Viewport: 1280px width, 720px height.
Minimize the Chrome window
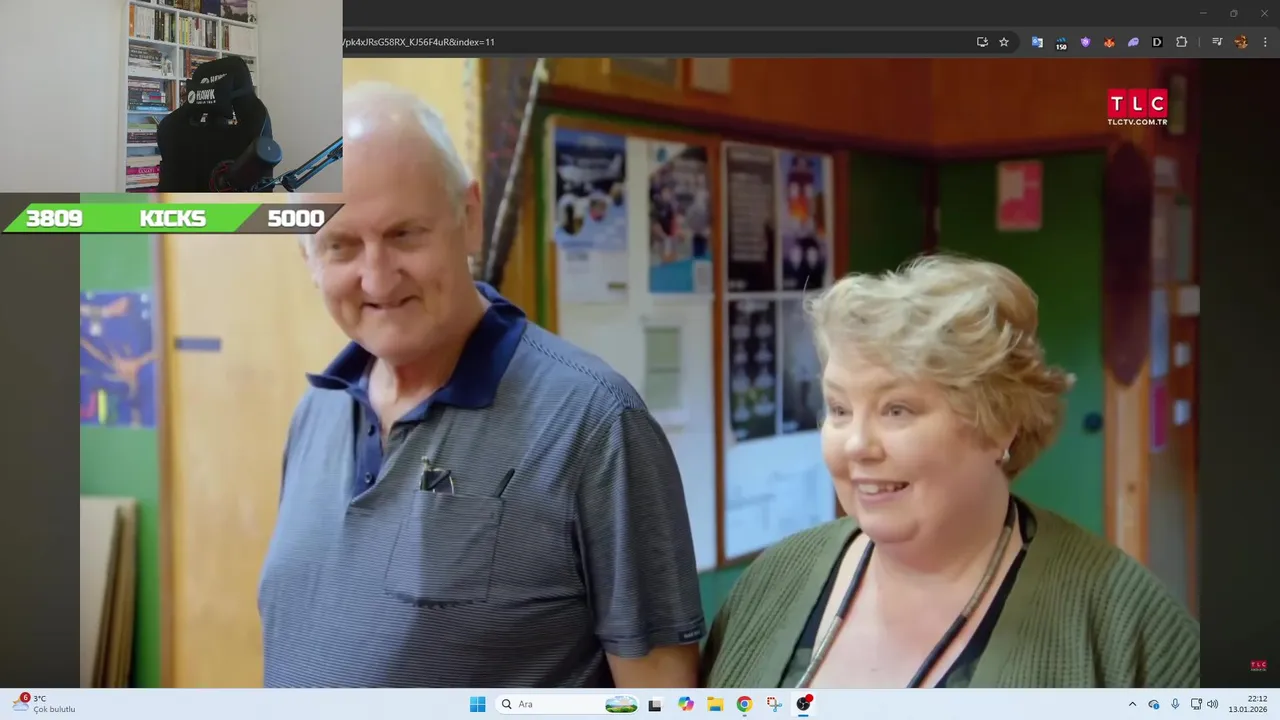tap(1202, 13)
